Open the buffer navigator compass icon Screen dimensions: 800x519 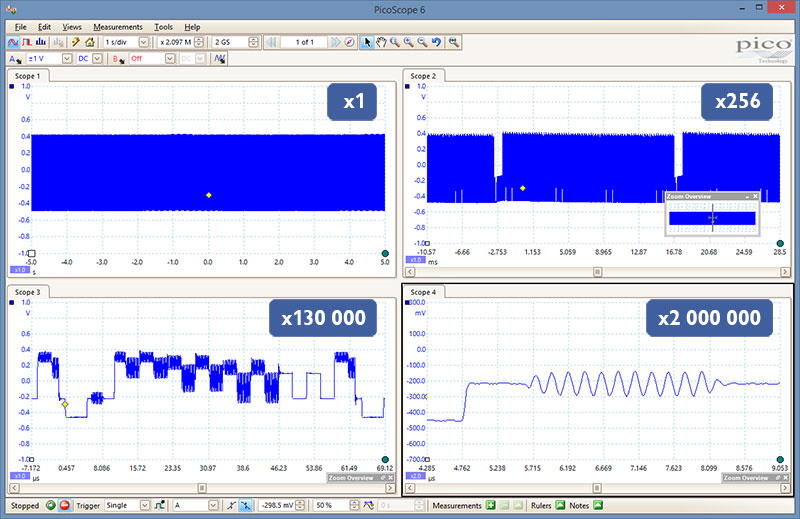click(x=349, y=42)
